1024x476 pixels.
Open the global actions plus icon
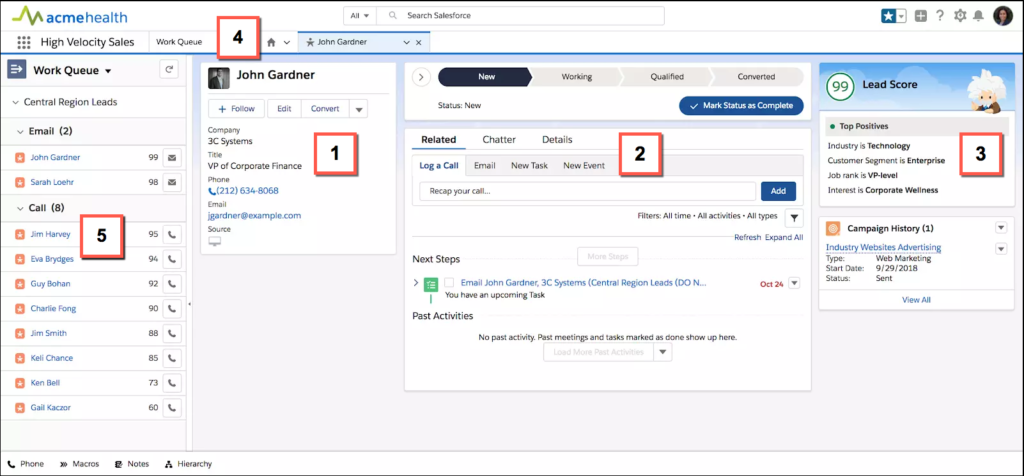[920, 16]
